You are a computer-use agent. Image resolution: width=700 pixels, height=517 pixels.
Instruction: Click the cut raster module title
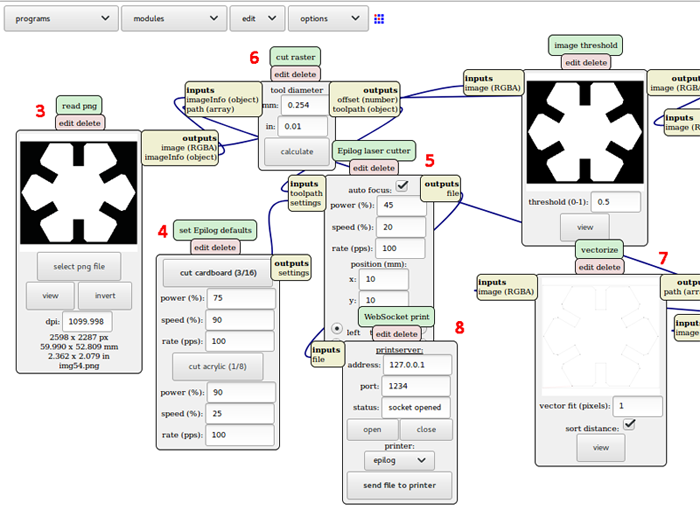[295, 57]
